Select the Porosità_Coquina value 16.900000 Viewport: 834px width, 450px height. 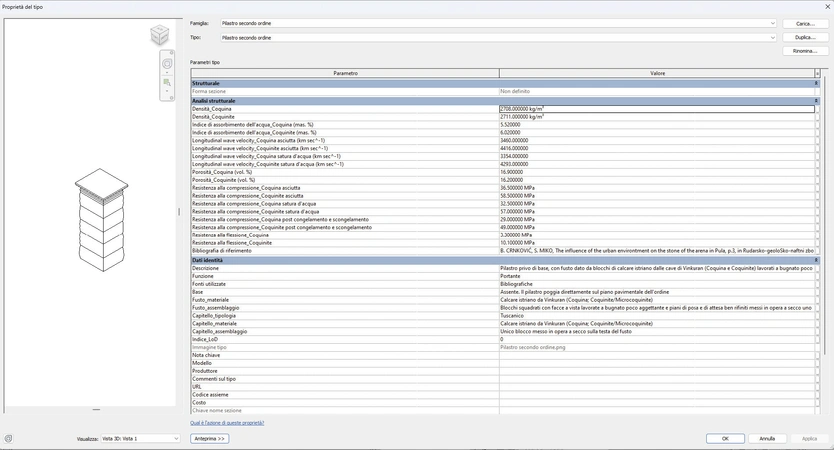pos(657,172)
